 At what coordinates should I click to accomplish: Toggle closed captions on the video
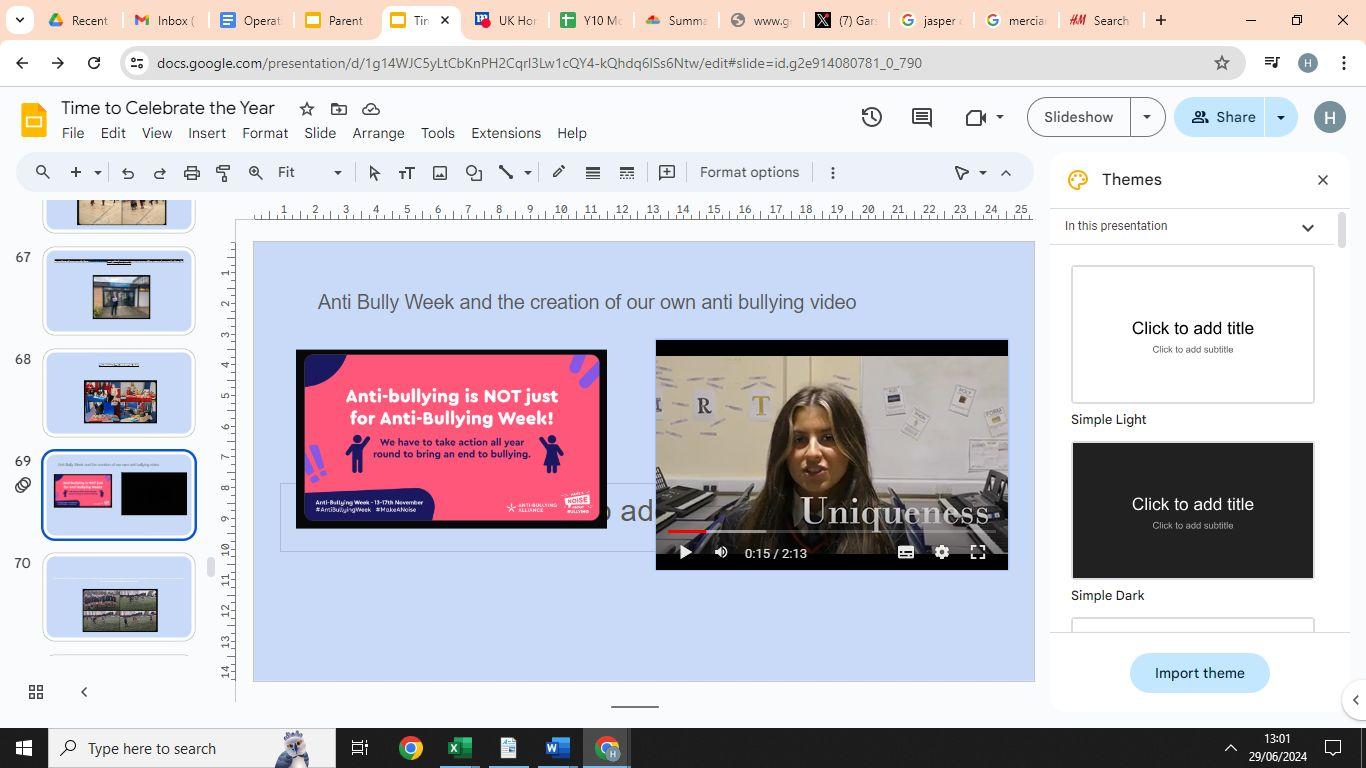(906, 552)
